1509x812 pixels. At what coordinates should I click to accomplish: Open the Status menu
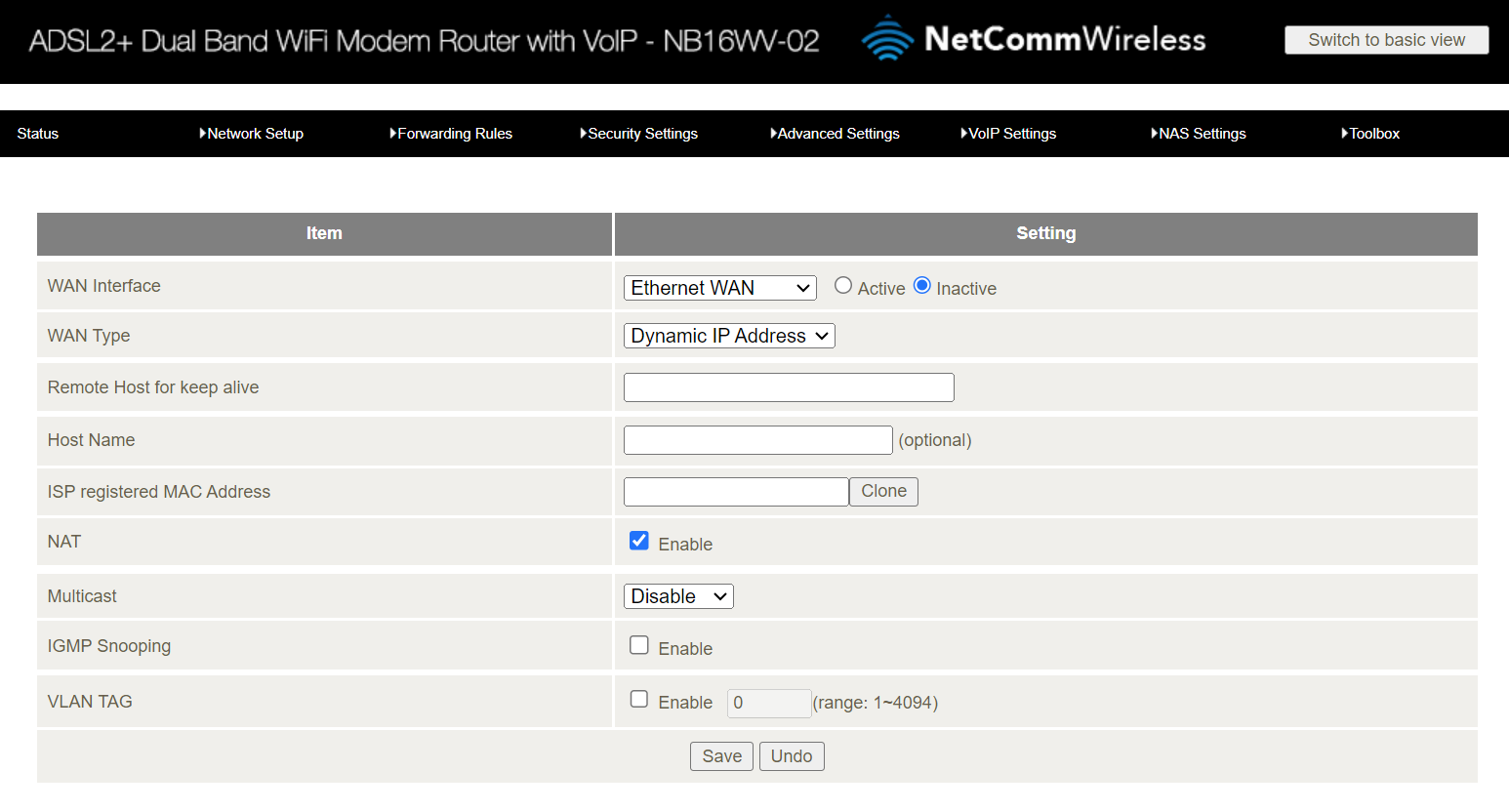pyautogui.click(x=38, y=134)
